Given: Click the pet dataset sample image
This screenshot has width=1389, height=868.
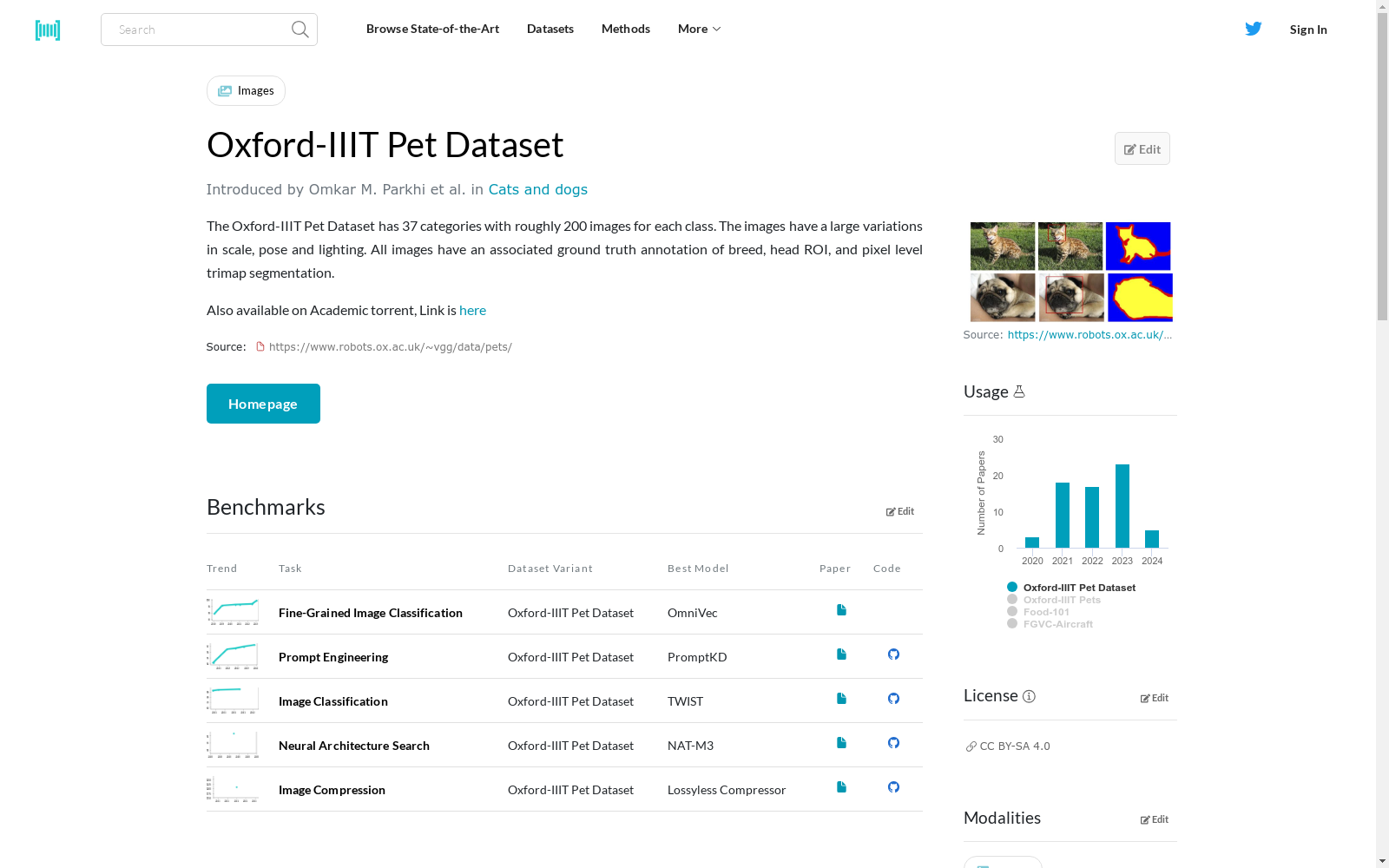Looking at the screenshot, I should 1071,272.
